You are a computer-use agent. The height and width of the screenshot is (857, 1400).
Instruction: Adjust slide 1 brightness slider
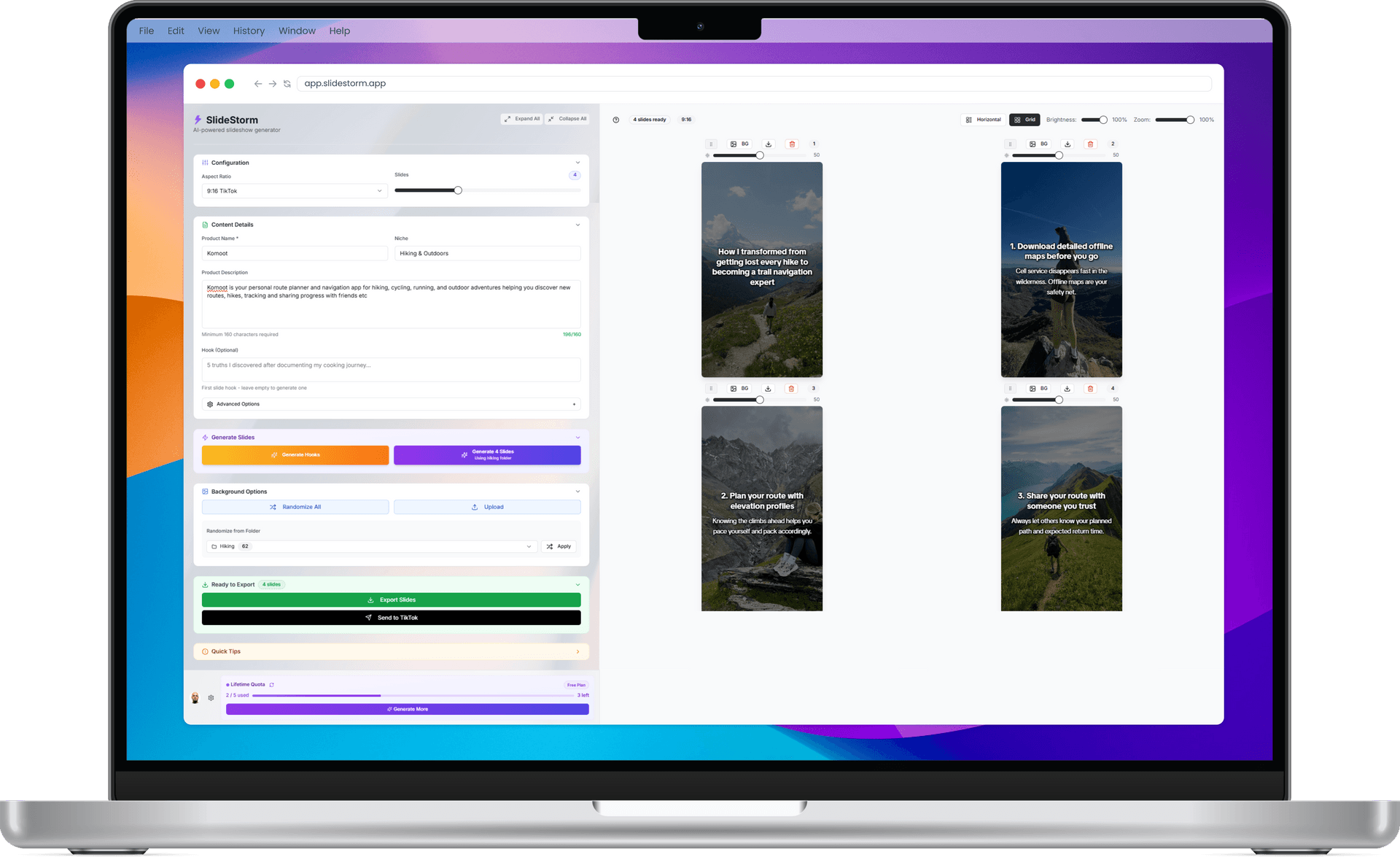tap(760, 155)
